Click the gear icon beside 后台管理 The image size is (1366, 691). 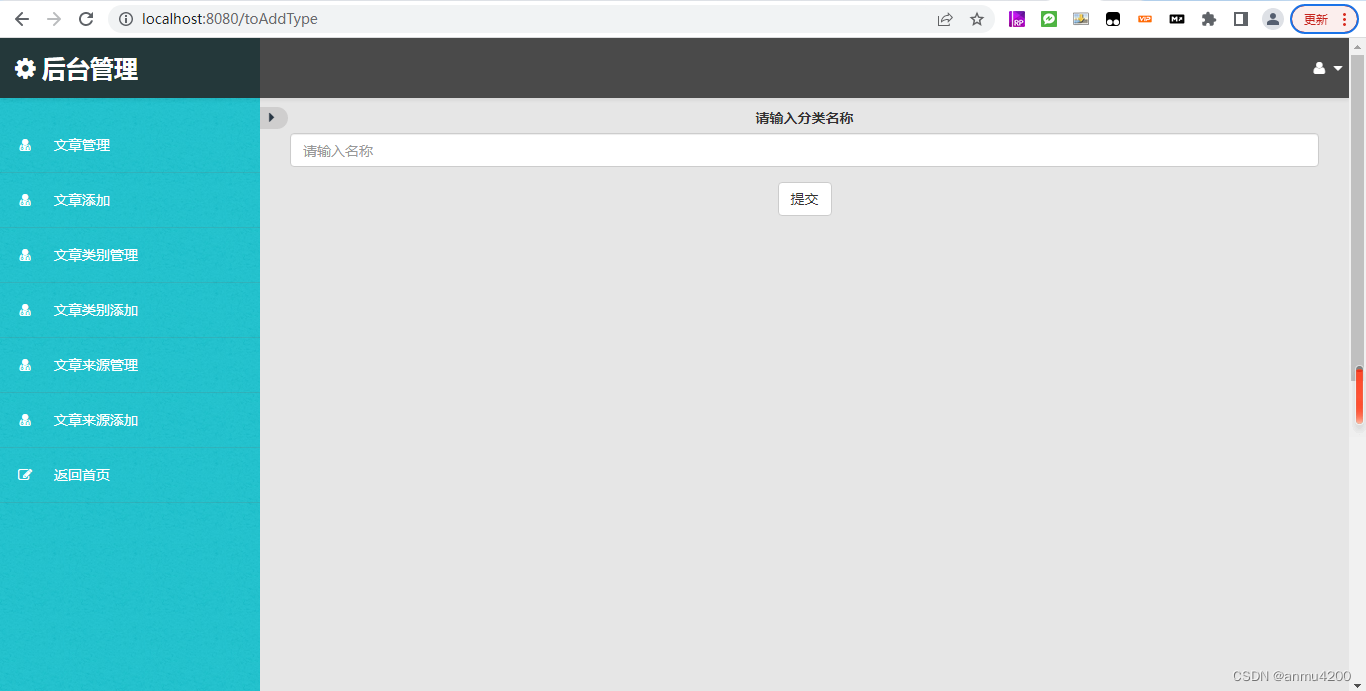click(25, 69)
